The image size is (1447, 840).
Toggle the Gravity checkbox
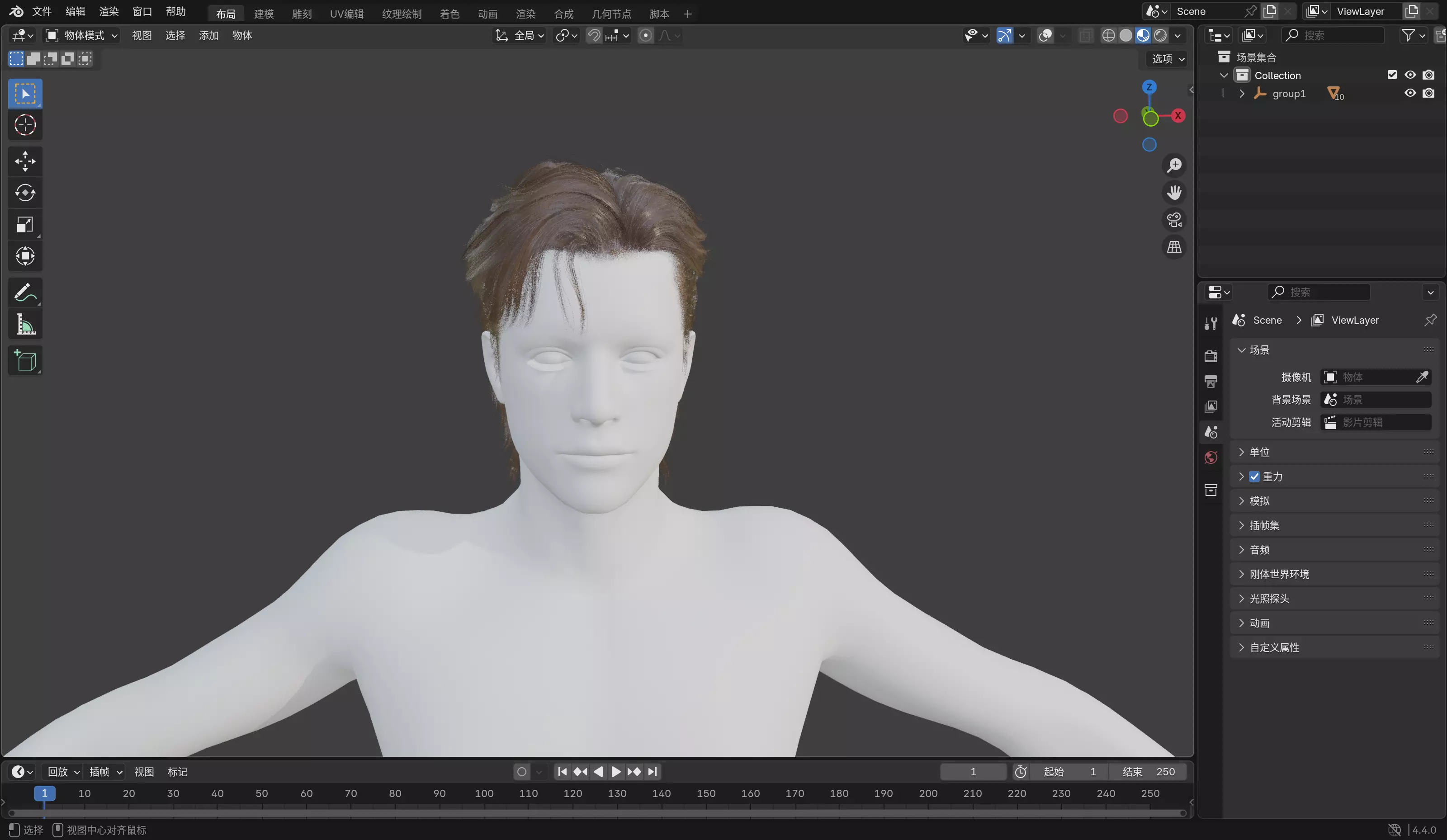coord(1255,477)
